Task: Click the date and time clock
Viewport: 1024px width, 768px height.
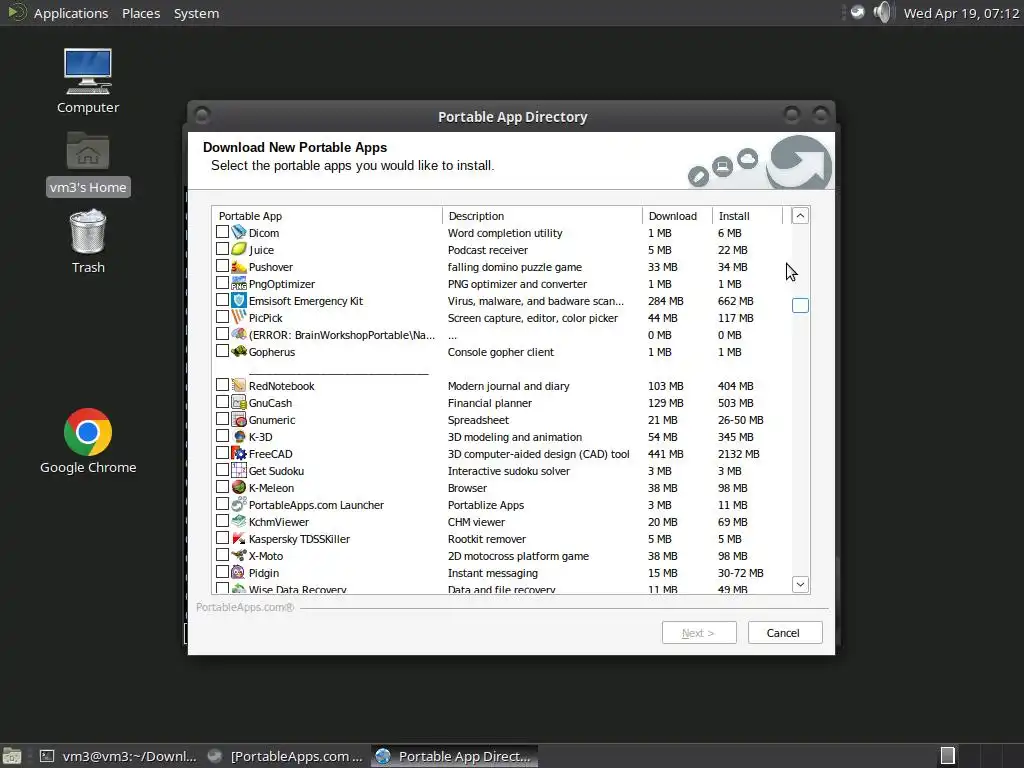Action: pos(961,13)
